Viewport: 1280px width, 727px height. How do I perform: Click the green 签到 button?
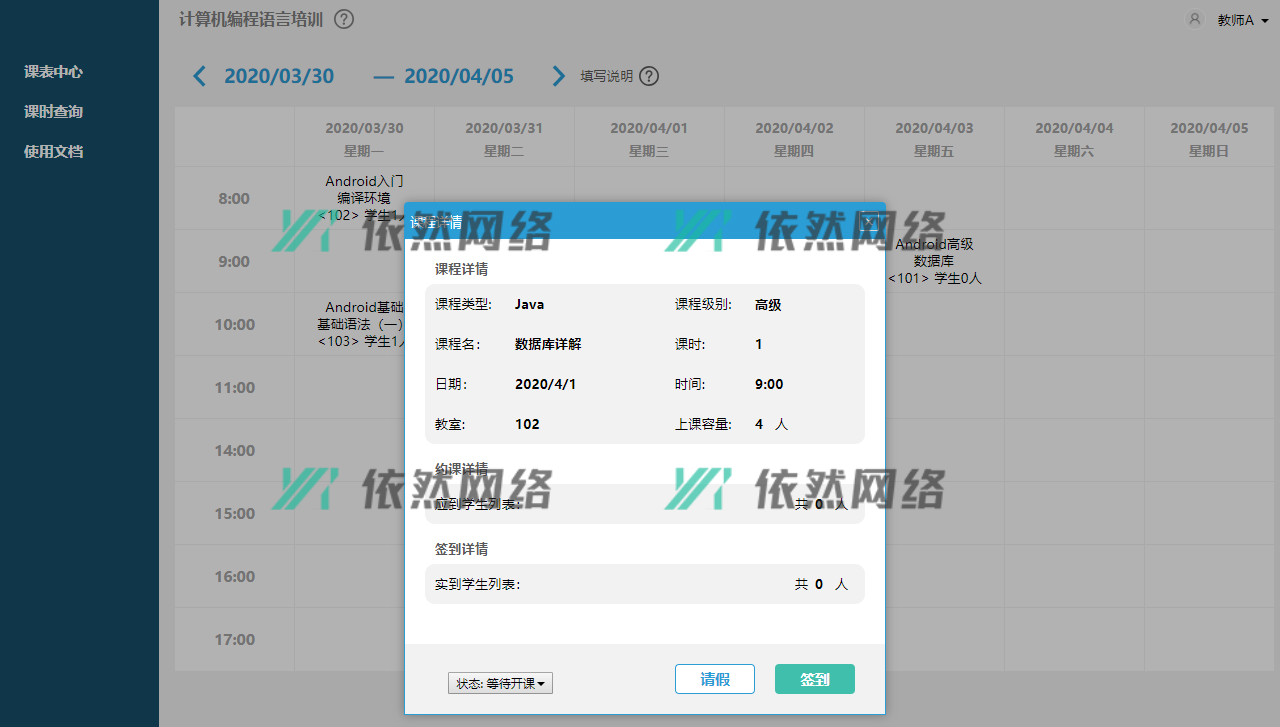[815, 679]
